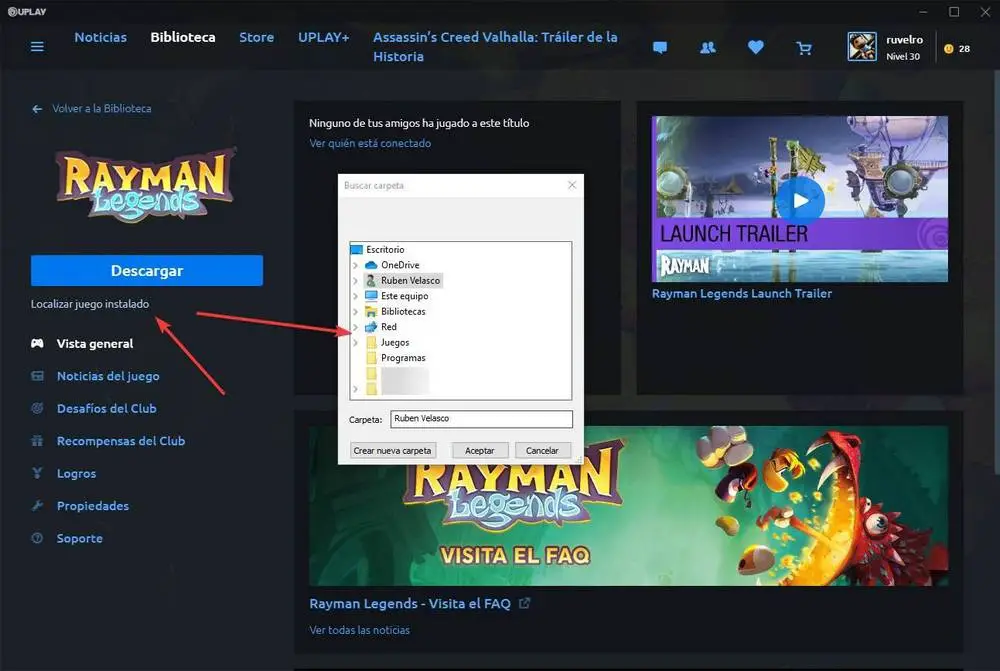Screen dimensions: 1000x671
Task: Click Ver todas las noticias link
Action: click(x=360, y=630)
